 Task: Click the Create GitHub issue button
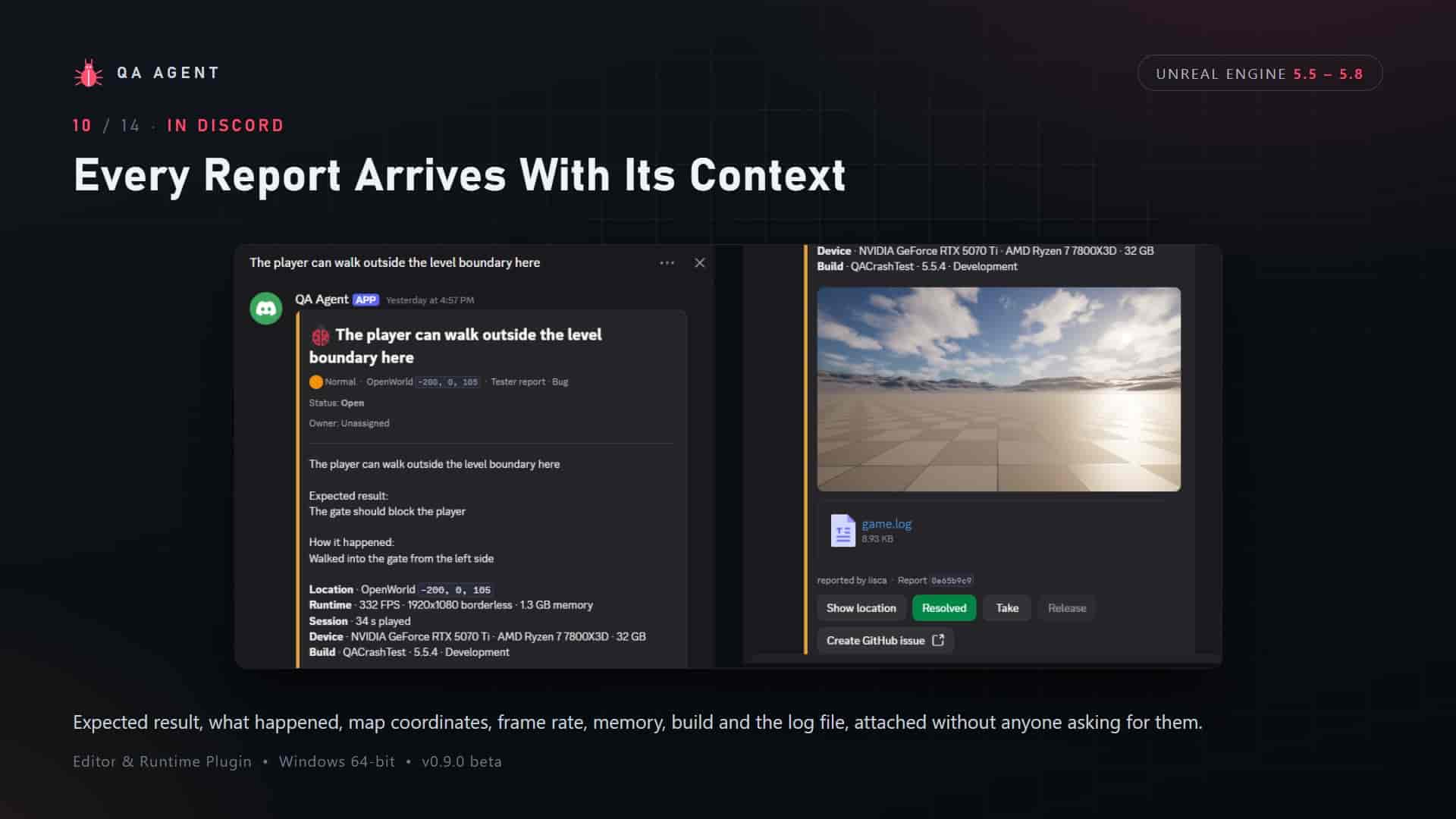pyautogui.click(x=885, y=641)
